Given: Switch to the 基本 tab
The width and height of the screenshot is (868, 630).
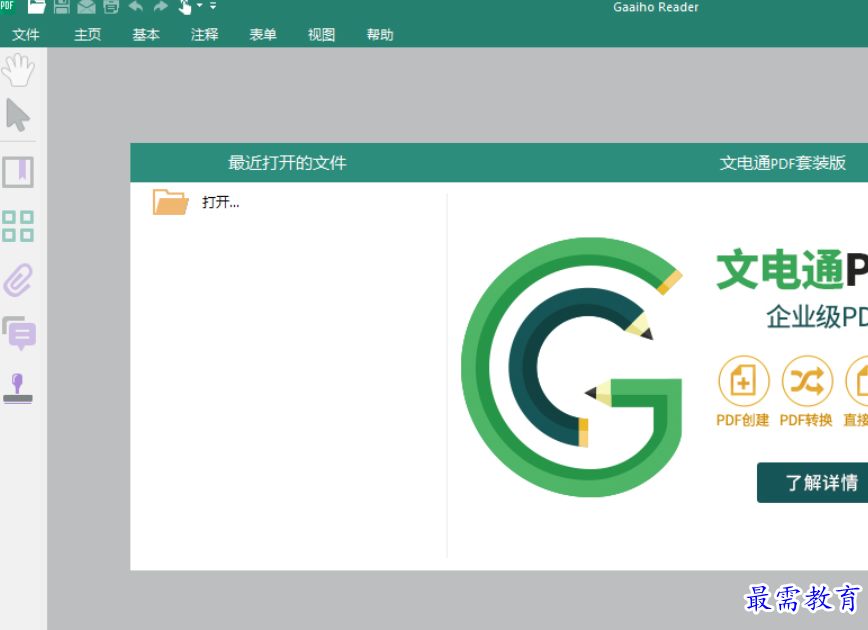Looking at the screenshot, I should (x=146, y=35).
